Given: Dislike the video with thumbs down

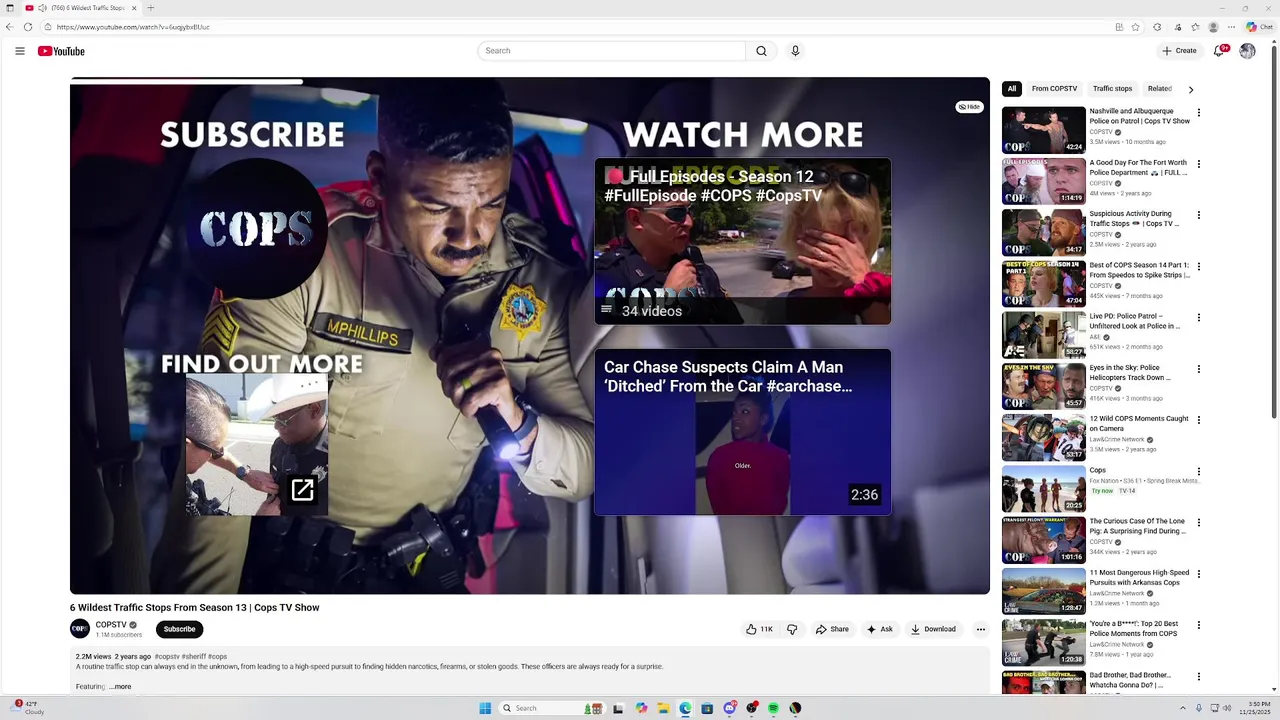Looking at the screenshot, I should [792, 629].
